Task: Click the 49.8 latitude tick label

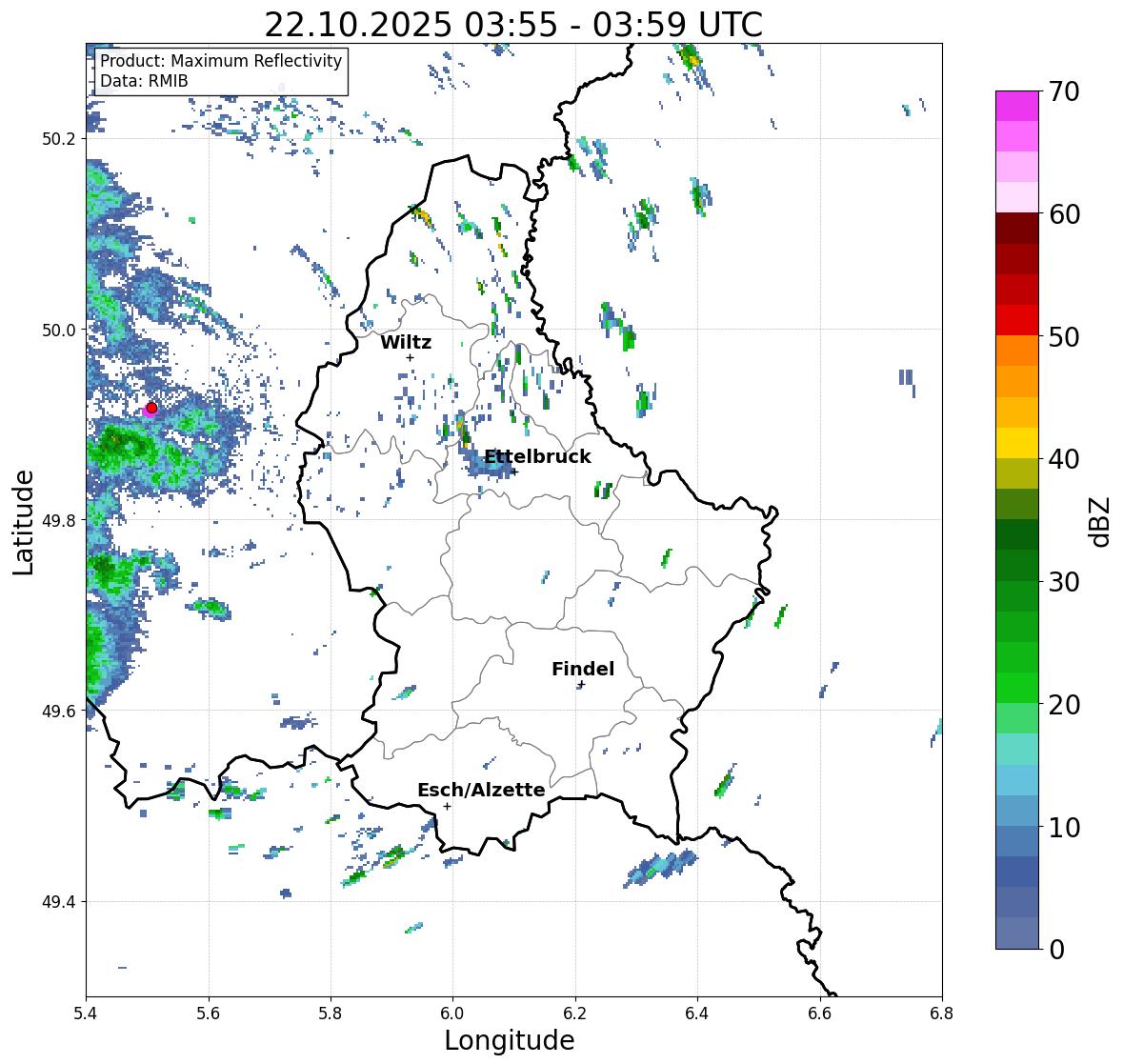Action: click(59, 520)
